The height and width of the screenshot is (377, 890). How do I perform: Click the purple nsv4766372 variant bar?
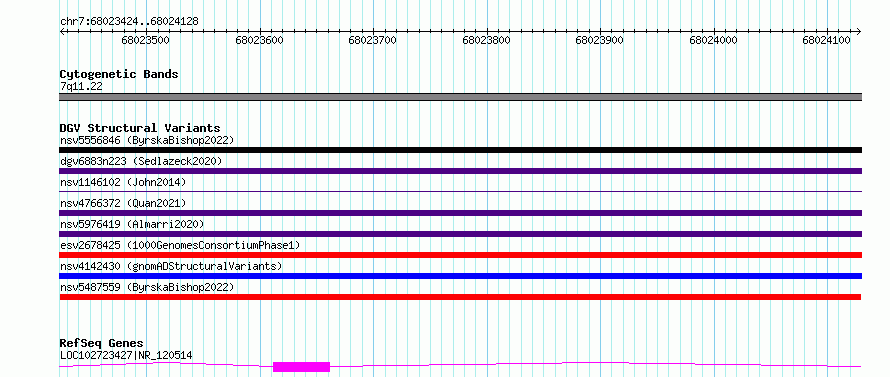click(460, 213)
